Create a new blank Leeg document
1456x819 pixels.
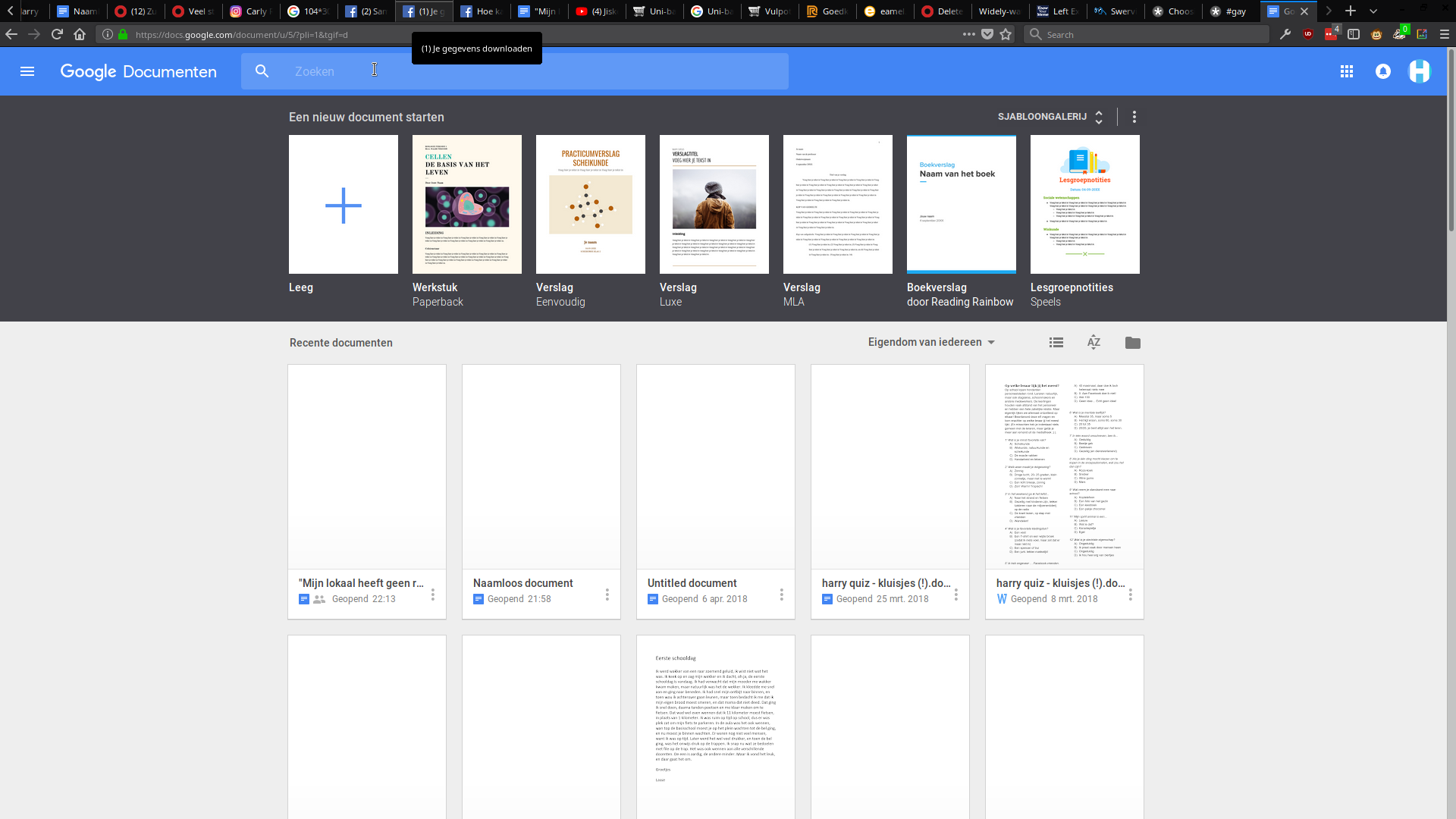coord(344,205)
